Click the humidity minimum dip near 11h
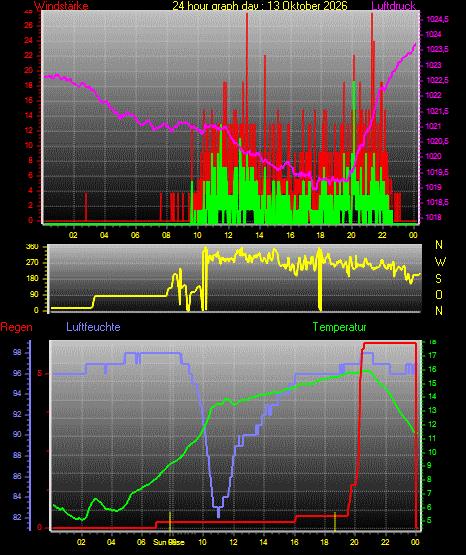The height and width of the screenshot is (555, 466). tap(218, 511)
